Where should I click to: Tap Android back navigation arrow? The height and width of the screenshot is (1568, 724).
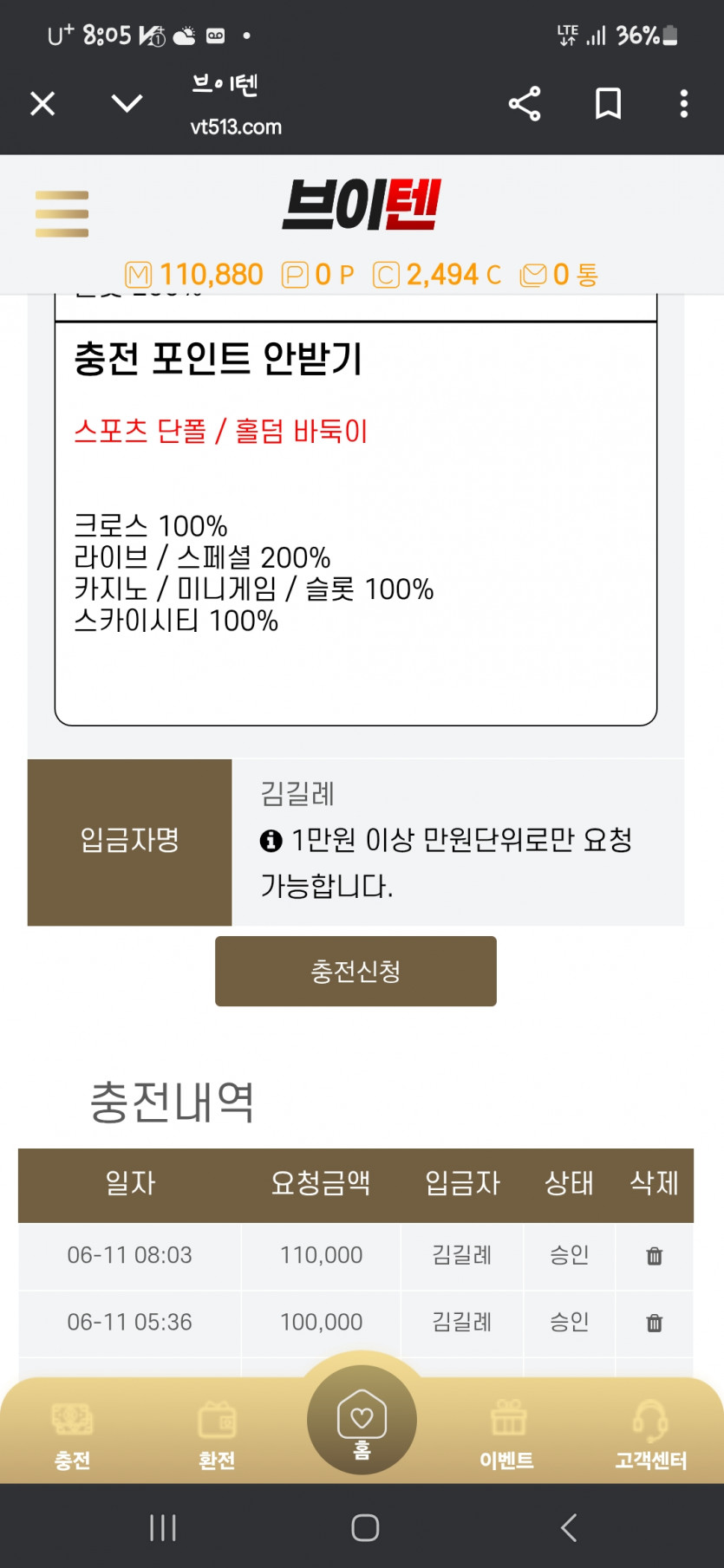point(569,1527)
